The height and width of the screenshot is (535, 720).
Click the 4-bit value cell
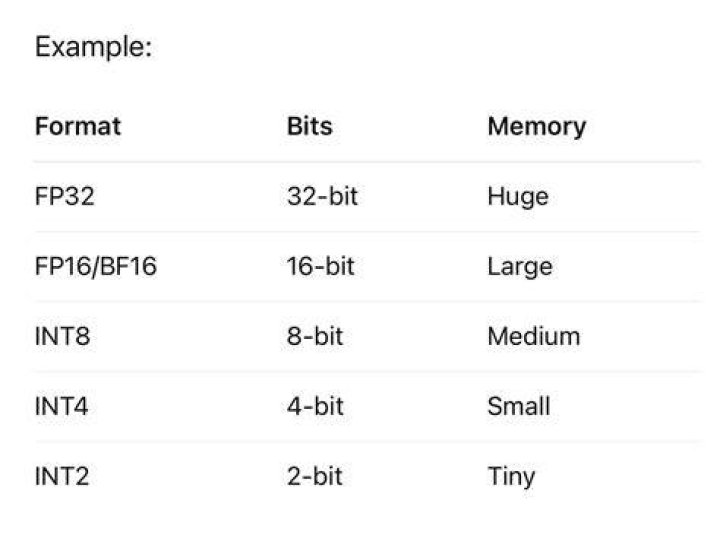click(x=315, y=406)
